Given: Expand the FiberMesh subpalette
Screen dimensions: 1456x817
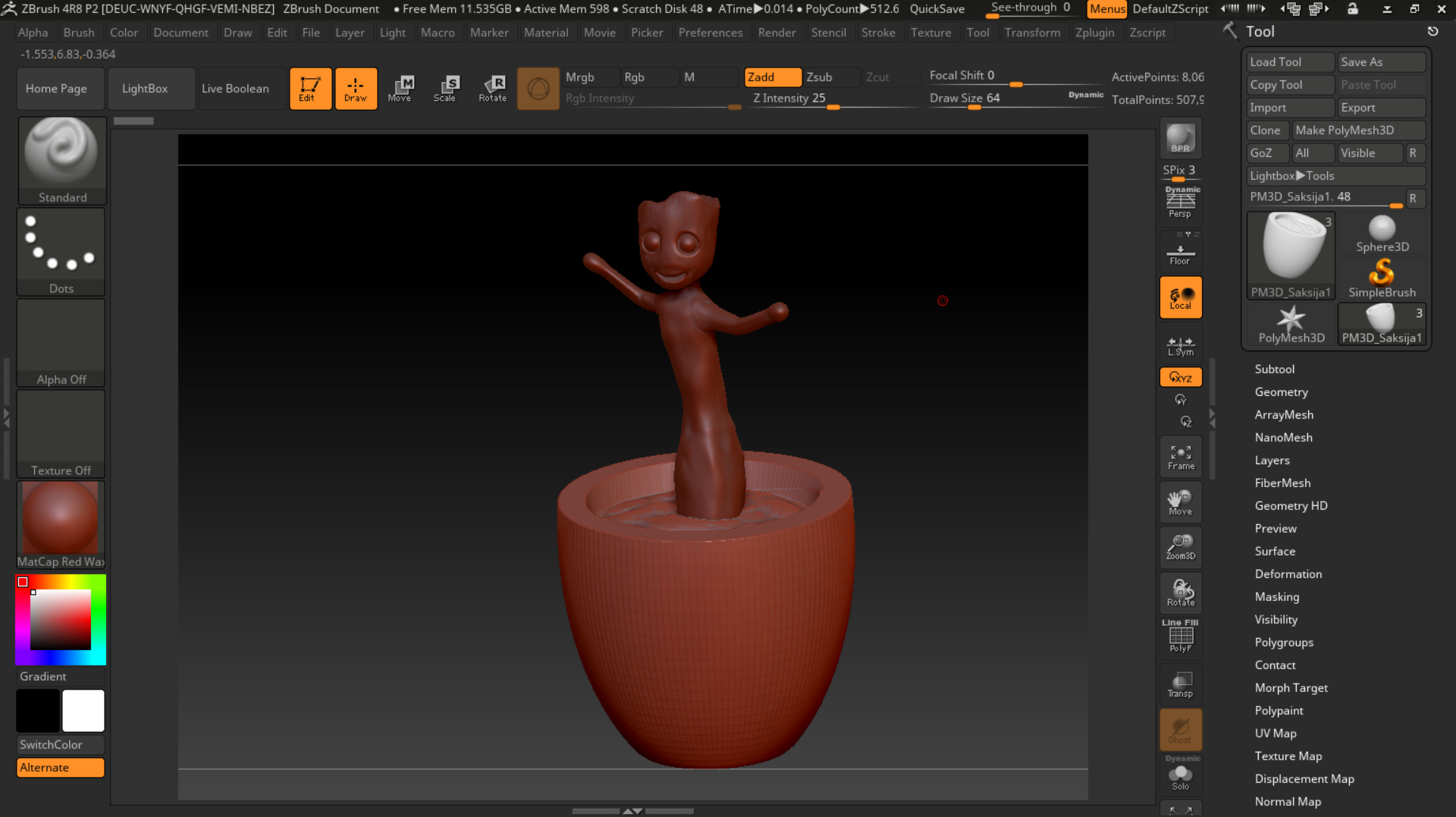Looking at the screenshot, I should point(1282,482).
